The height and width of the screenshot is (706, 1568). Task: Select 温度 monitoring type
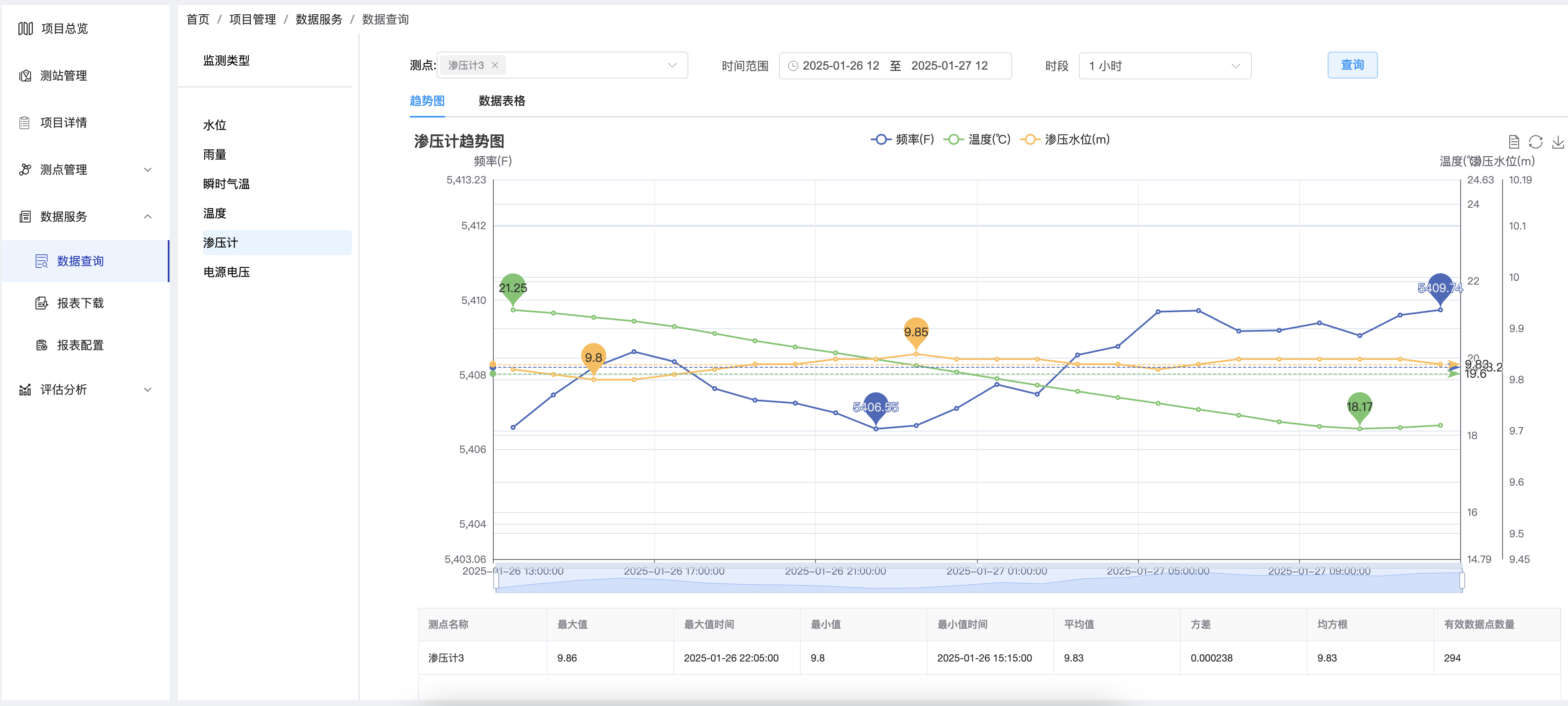tap(215, 214)
